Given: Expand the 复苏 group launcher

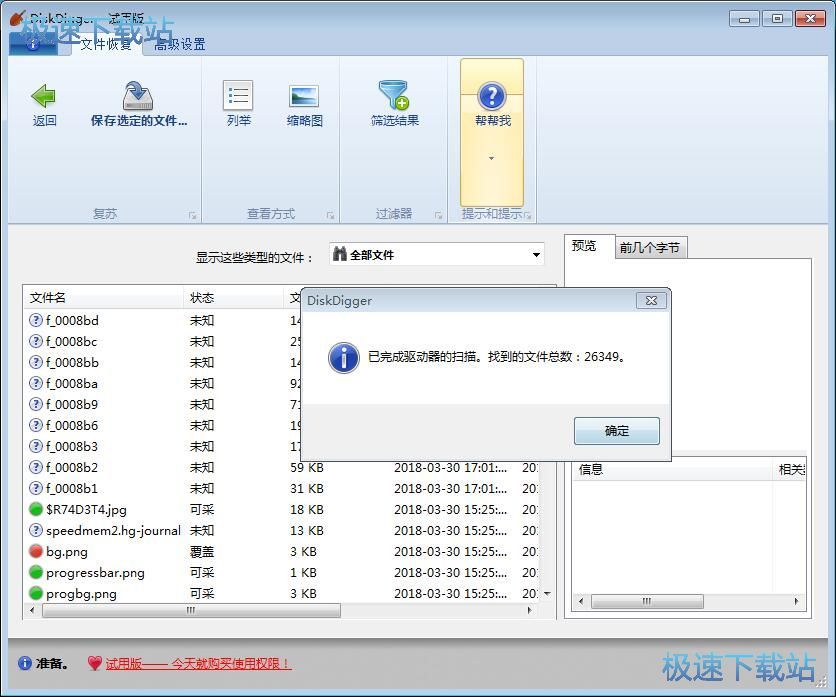Looking at the screenshot, I should pos(192,215).
